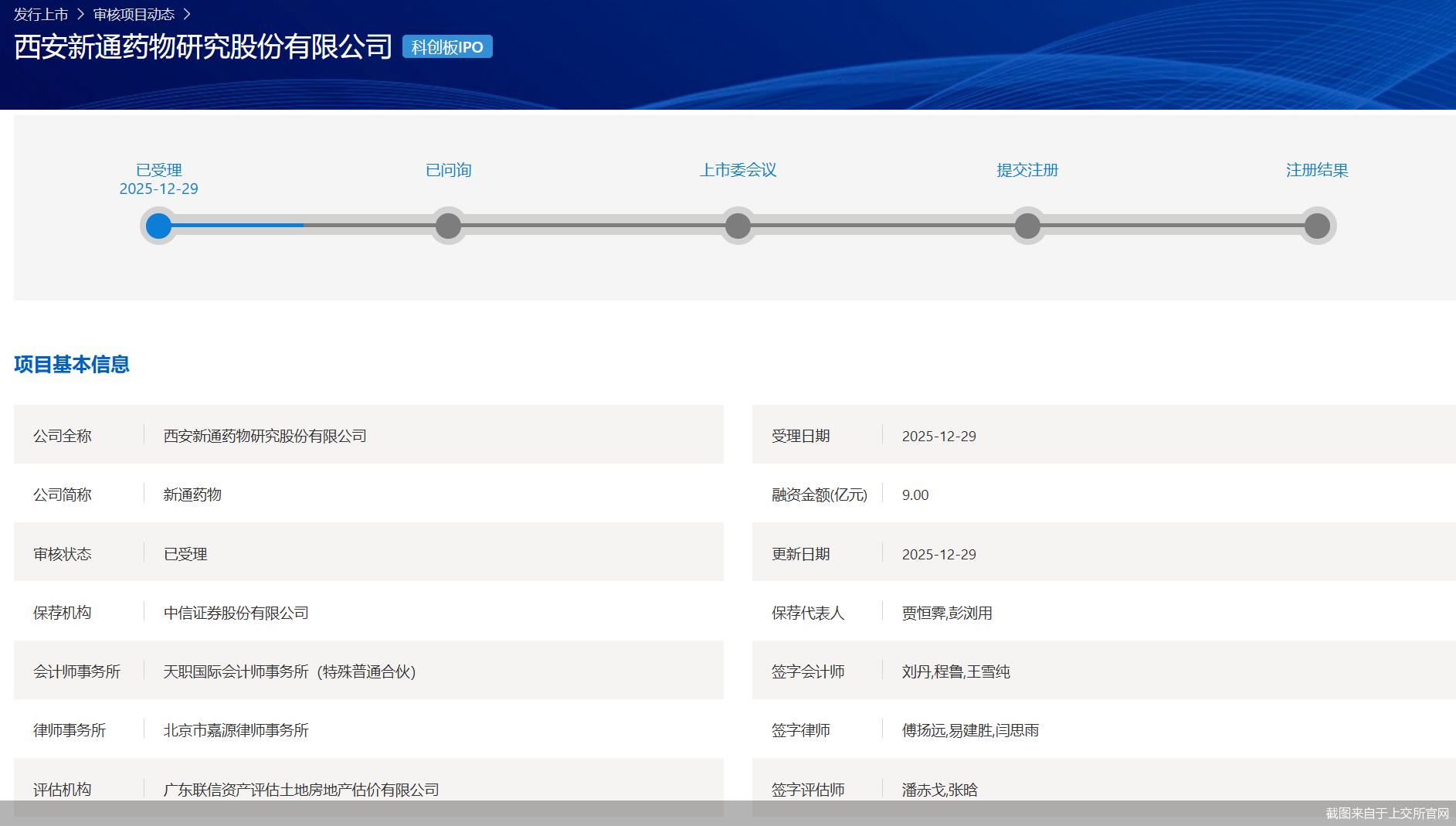
Task: Select the 提交注册 milestone circle
Action: click(1027, 226)
